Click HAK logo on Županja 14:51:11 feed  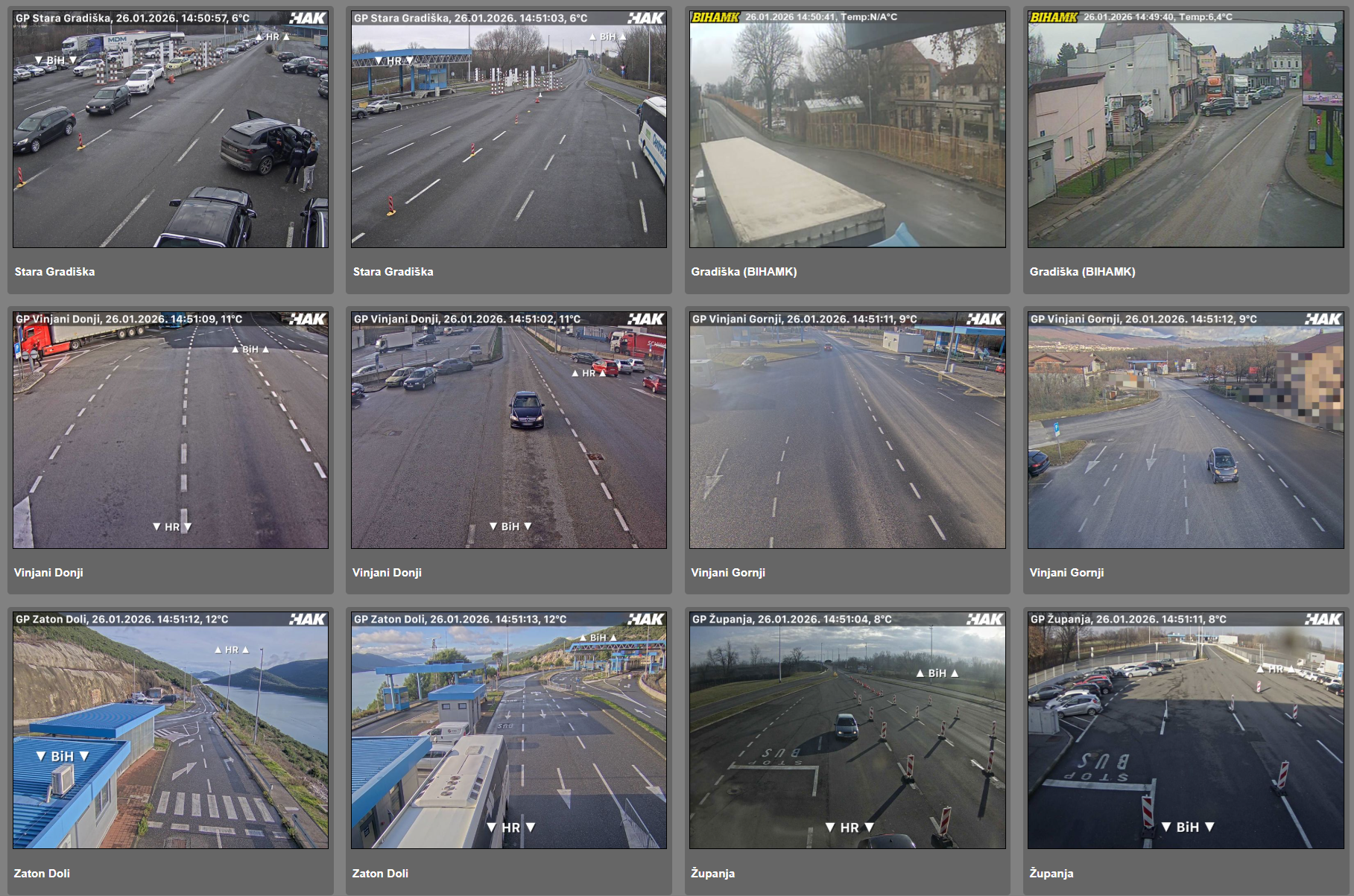point(1322,619)
